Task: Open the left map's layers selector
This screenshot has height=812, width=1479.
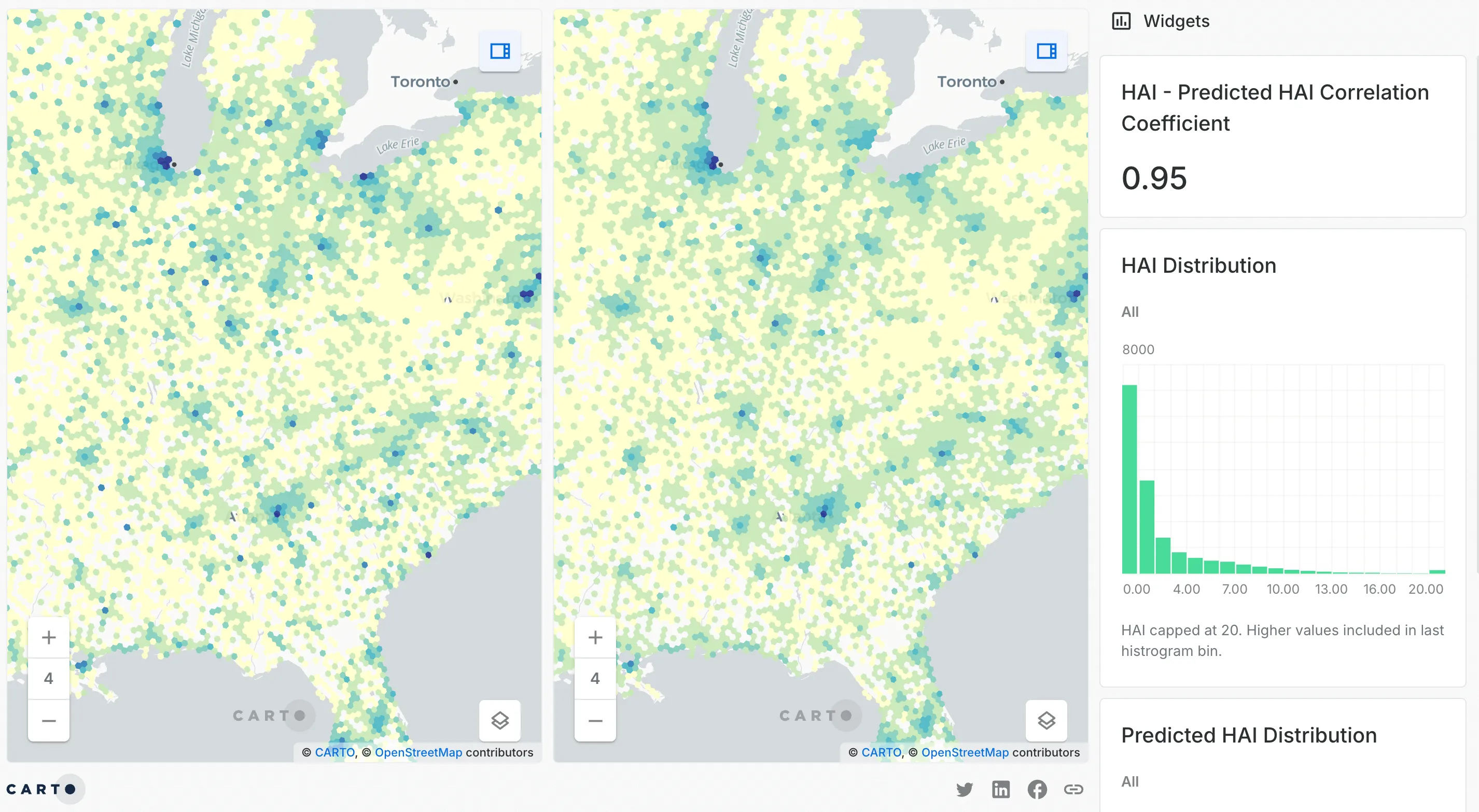Action: [499, 720]
